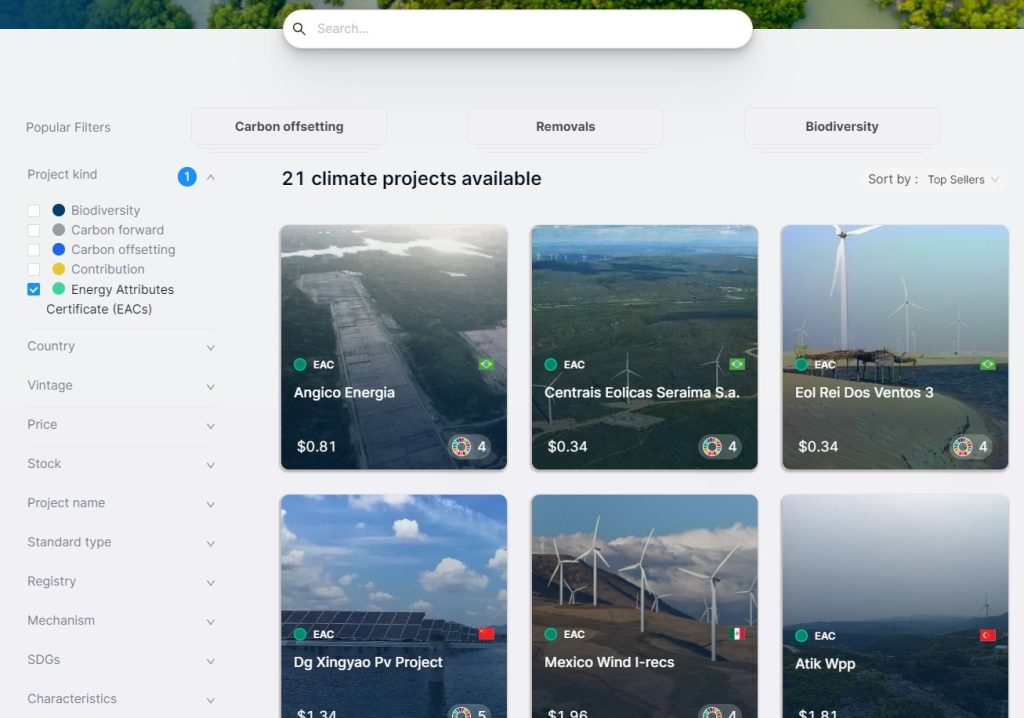
Task: Uncheck Energy Attributes Certificate (EACs)
Action: coord(32,289)
